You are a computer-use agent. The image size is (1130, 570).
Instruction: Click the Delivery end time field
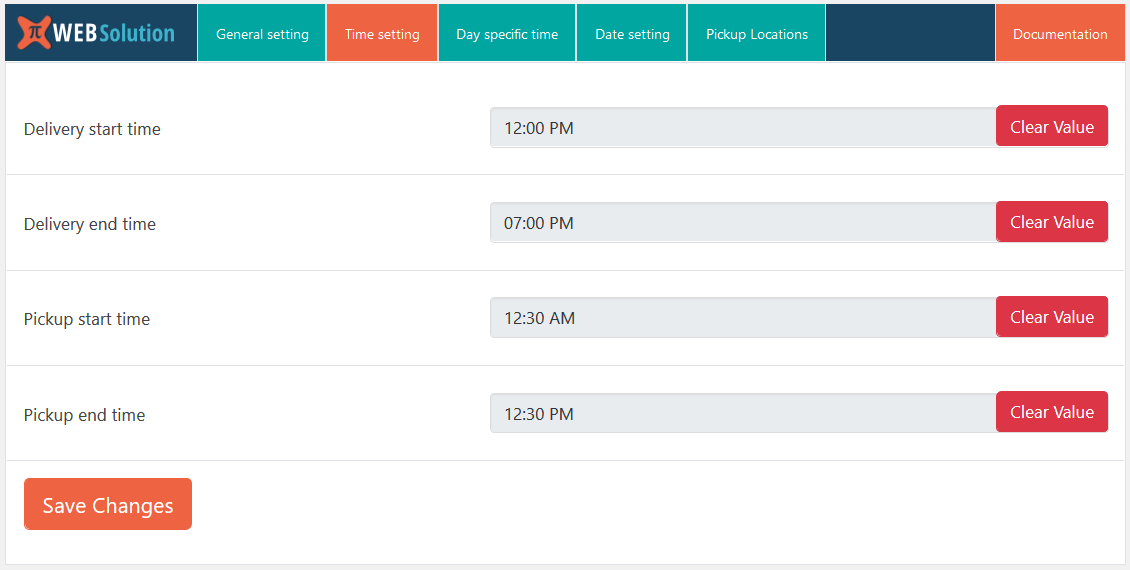pyautogui.click(x=742, y=223)
